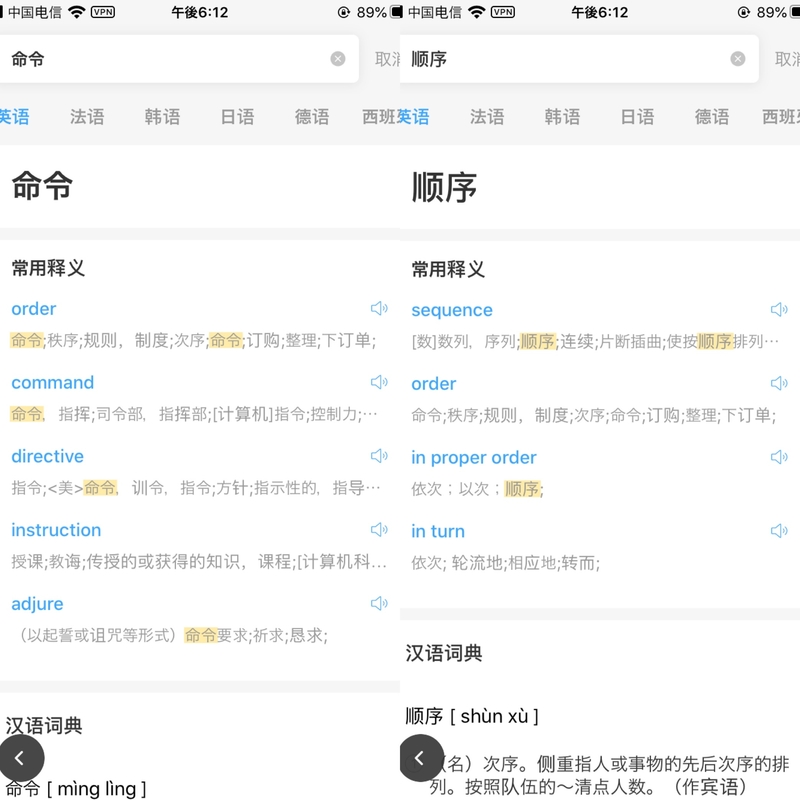Select 英语 tab in right screen
Screen dimensions: 800x800
pyautogui.click(x=413, y=117)
